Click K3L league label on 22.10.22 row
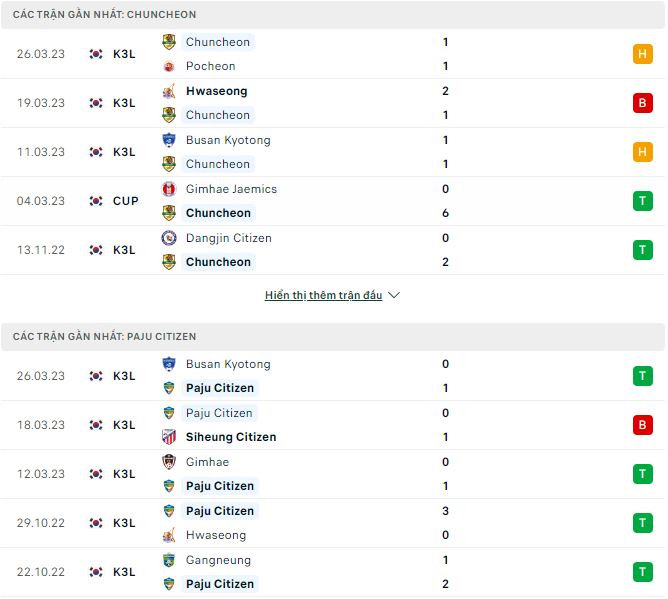The width and height of the screenshot is (668, 599). (x=124, y=572)
